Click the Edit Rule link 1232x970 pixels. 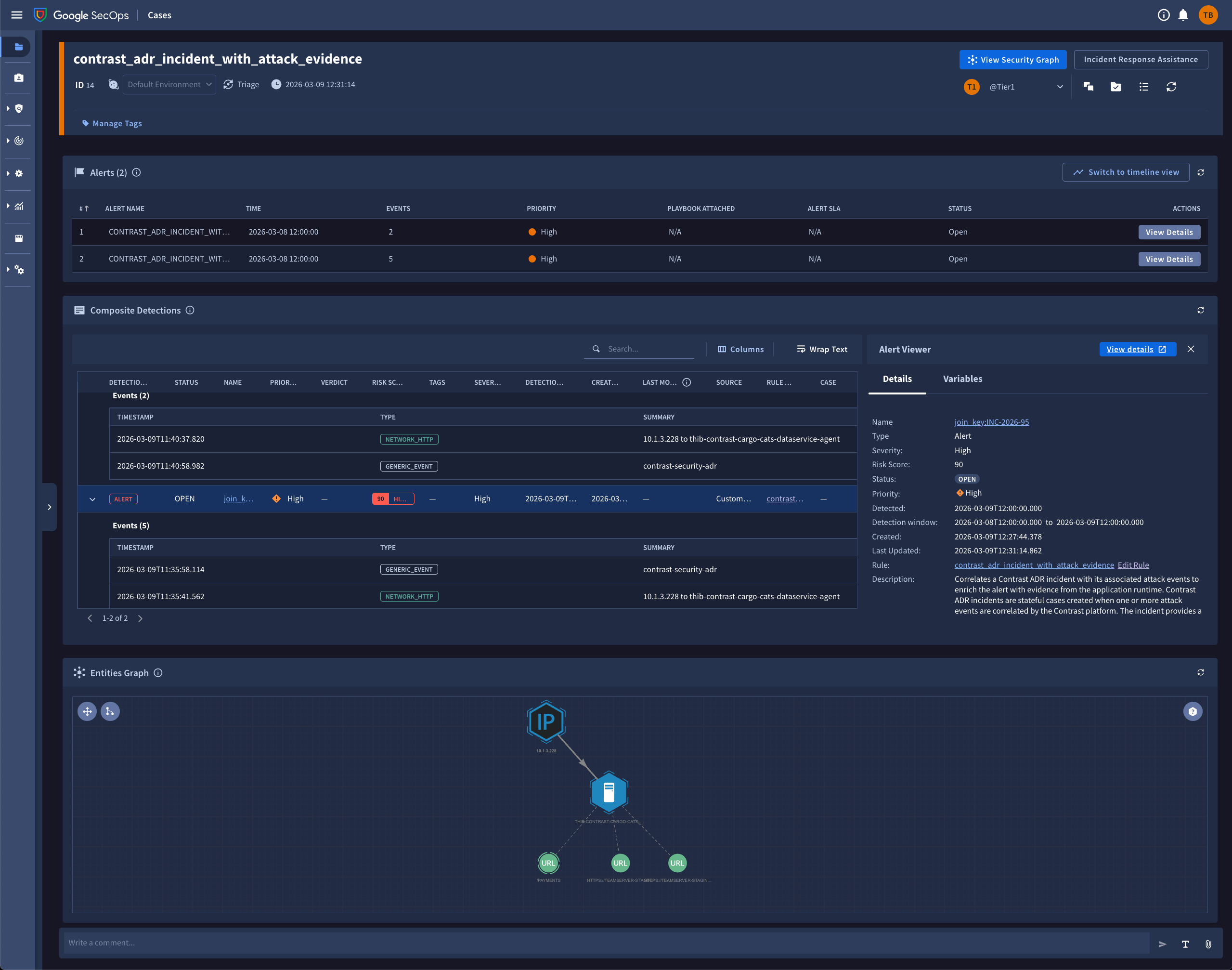point(1133,565)
